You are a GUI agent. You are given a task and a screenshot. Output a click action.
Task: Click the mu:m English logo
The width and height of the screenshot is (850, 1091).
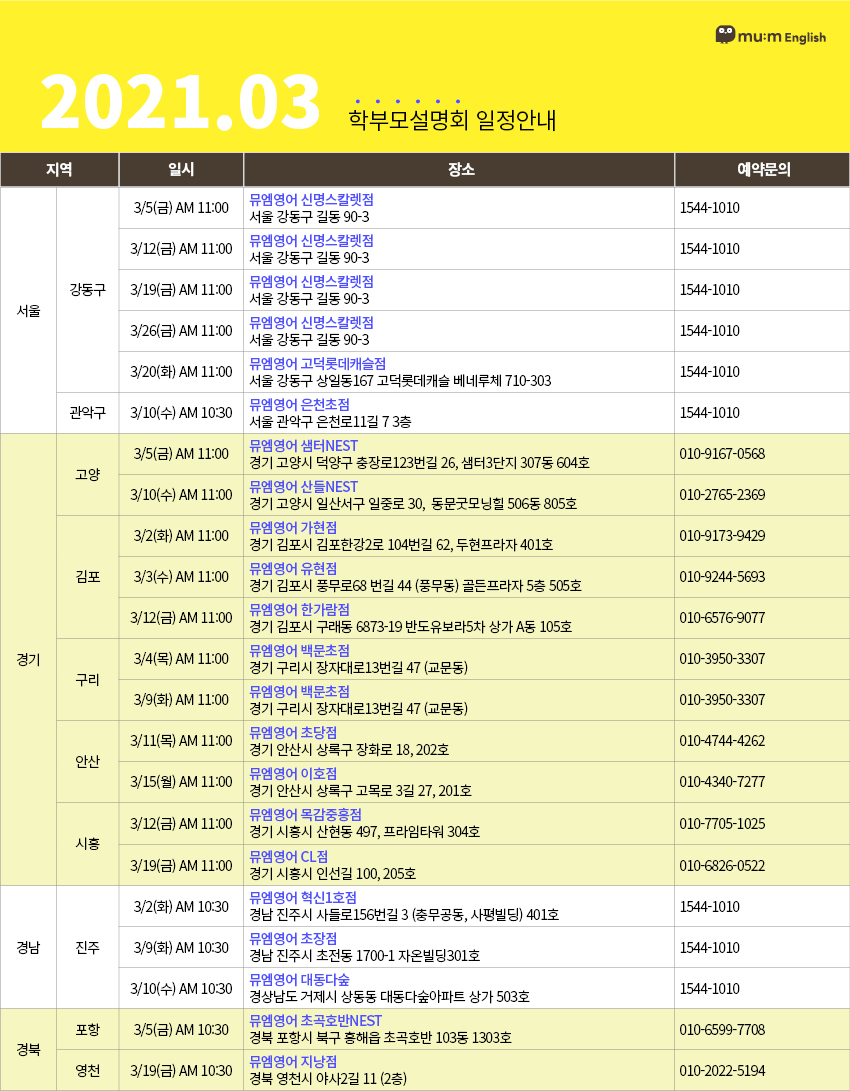point(771,35)
